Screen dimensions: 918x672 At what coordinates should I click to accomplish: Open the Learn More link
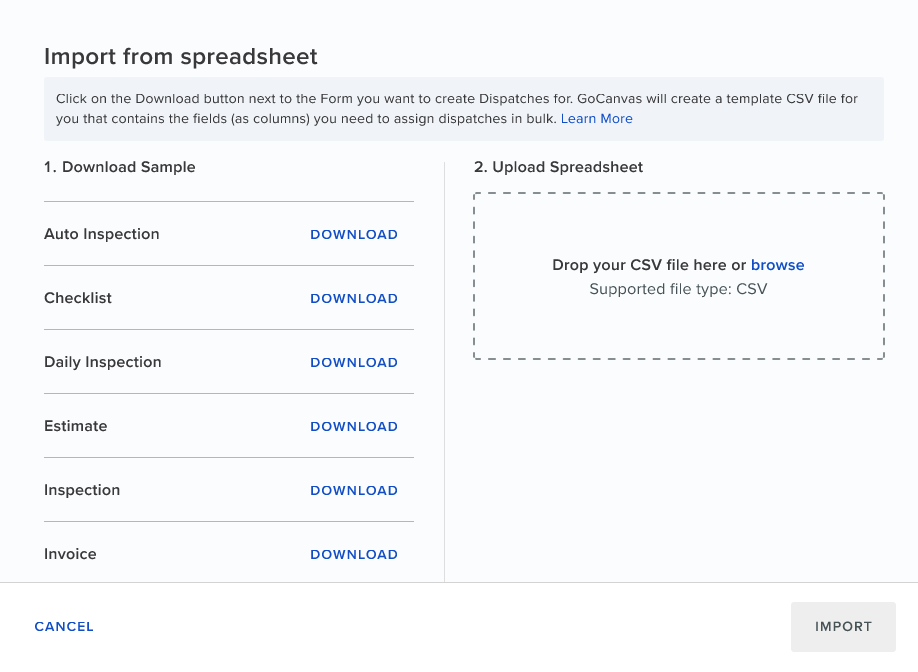pyautogui.click(x=597, y=118)
